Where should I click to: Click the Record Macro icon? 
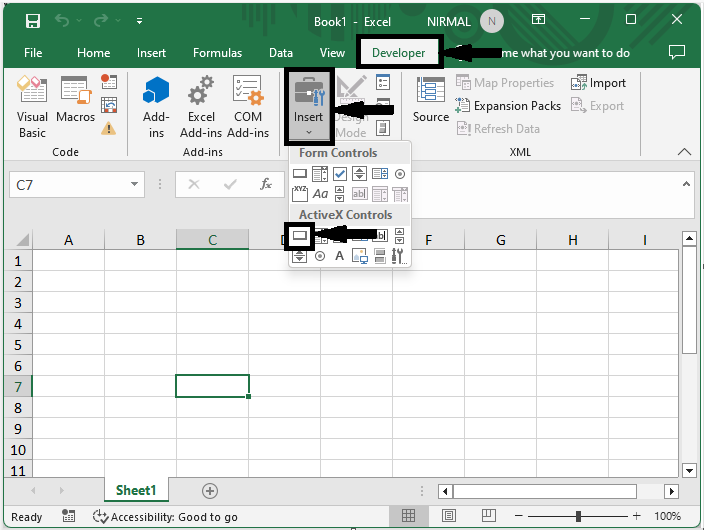(x=109, y=82)
